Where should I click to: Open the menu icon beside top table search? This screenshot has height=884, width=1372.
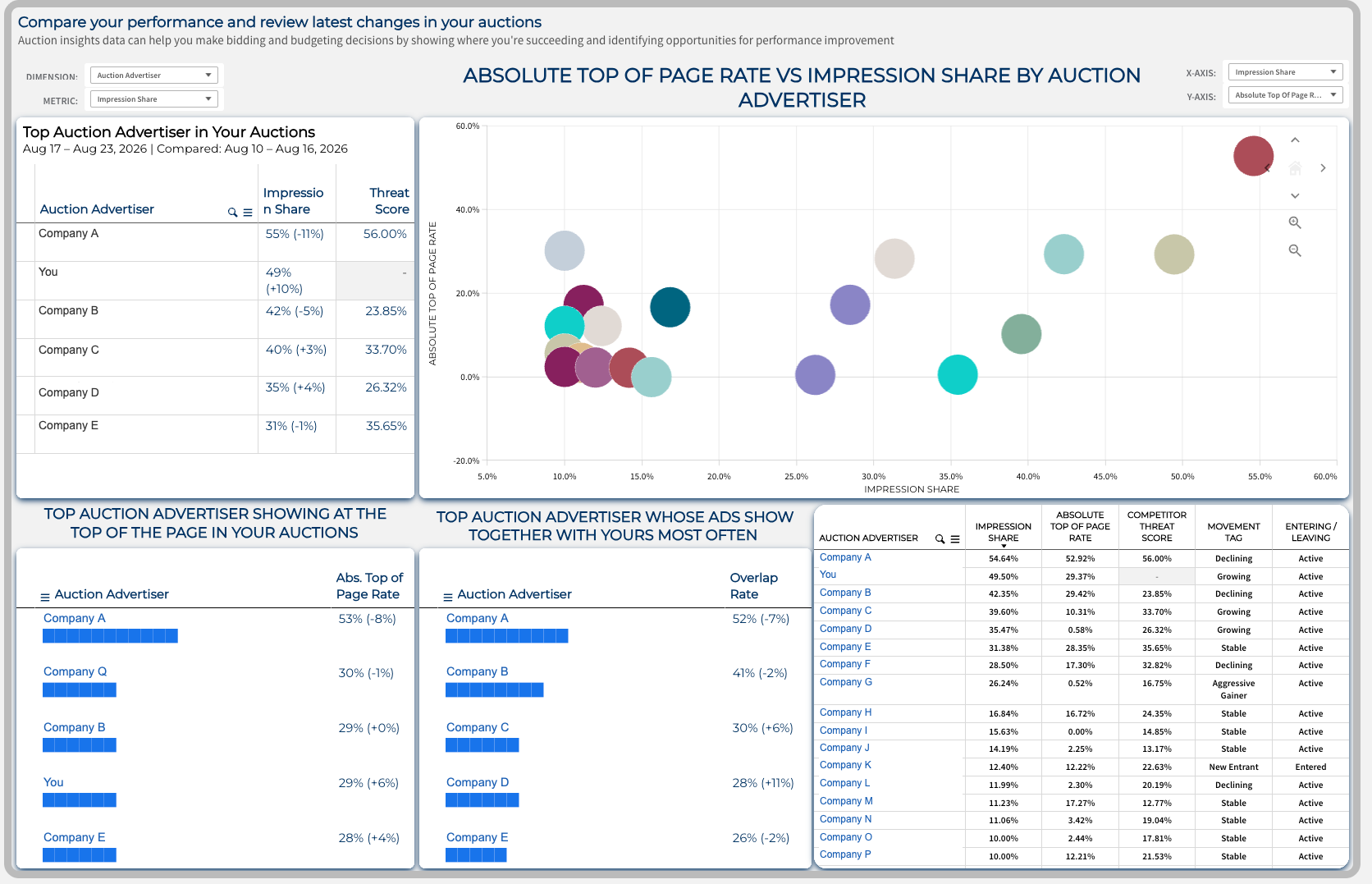pyautogui.click(x=248, y=213)
